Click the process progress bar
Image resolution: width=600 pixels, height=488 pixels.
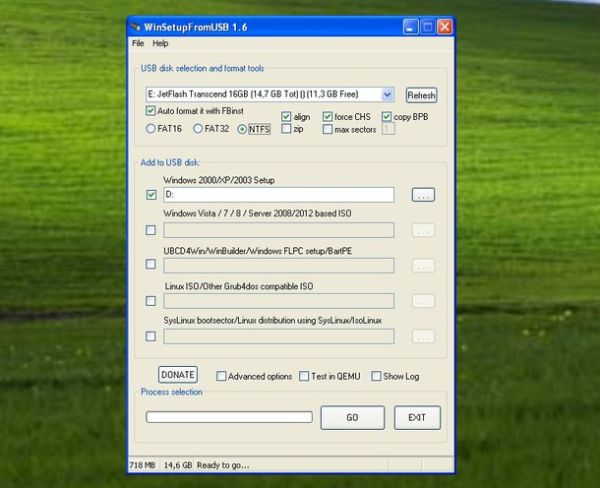click(x=229, y=417)
